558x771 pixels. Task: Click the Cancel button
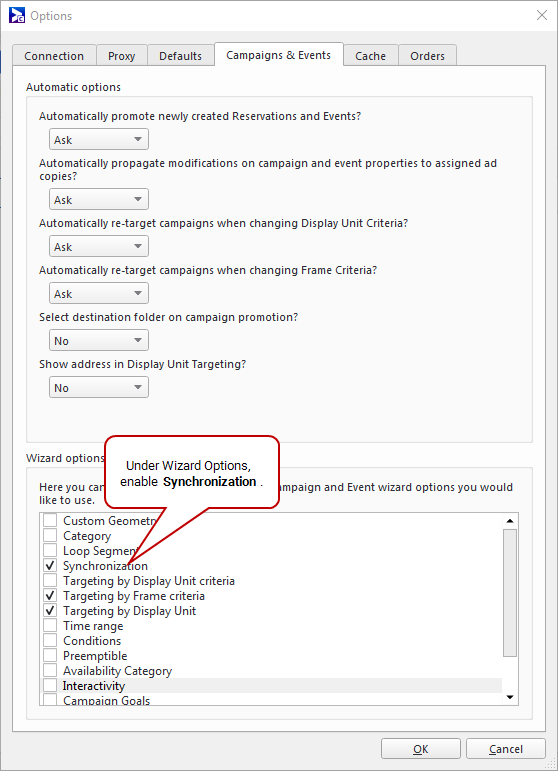(506, 749)
